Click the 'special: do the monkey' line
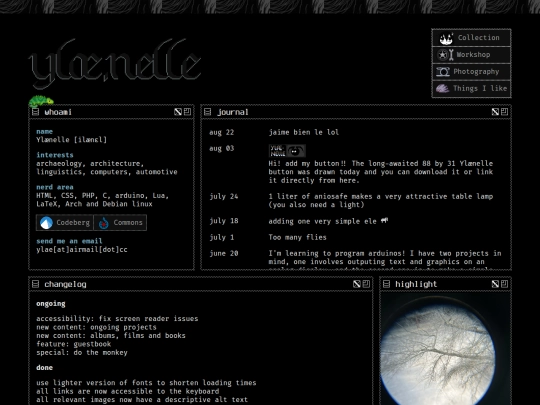The width and height of the screenshot is (540, 405). pyautogui.click(x=82, y=353)
